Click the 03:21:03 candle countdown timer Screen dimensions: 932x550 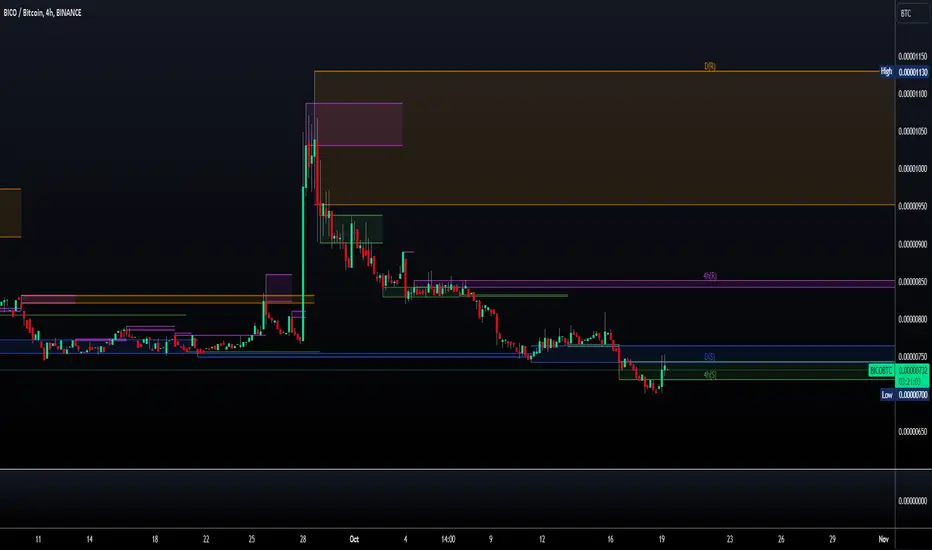pyautogui.click(x=912, y=381)
